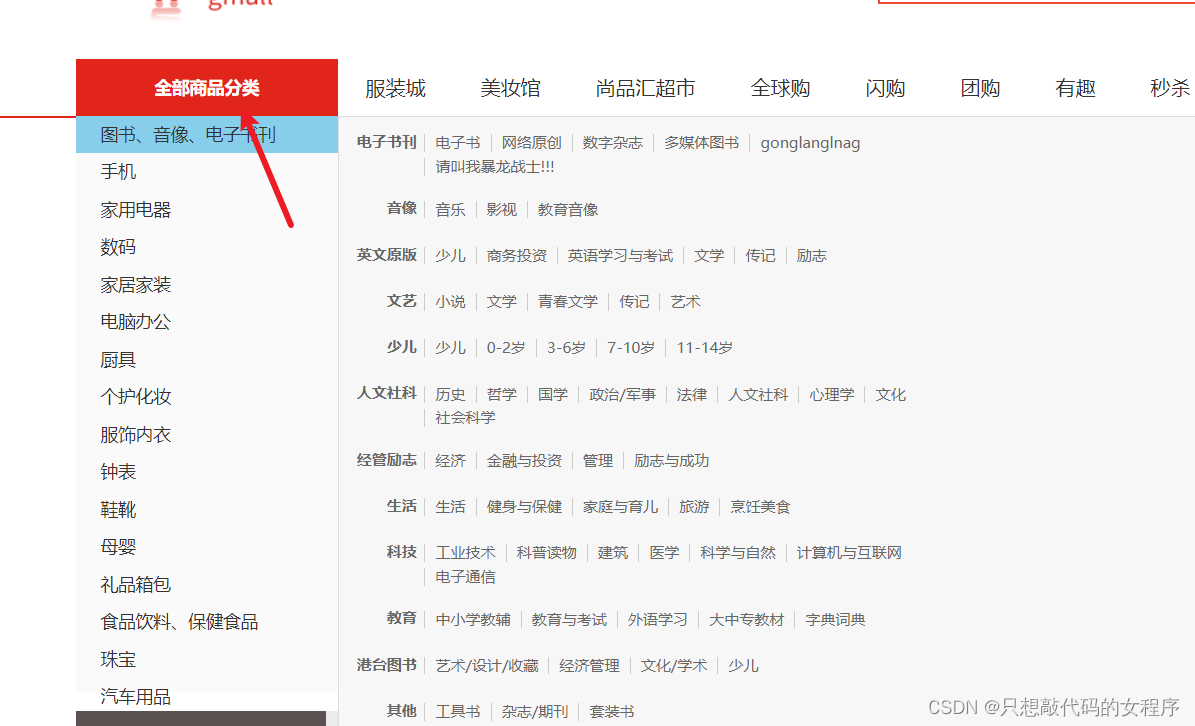
Task: Open the 电脑办公 category
Action: point(136,322)
